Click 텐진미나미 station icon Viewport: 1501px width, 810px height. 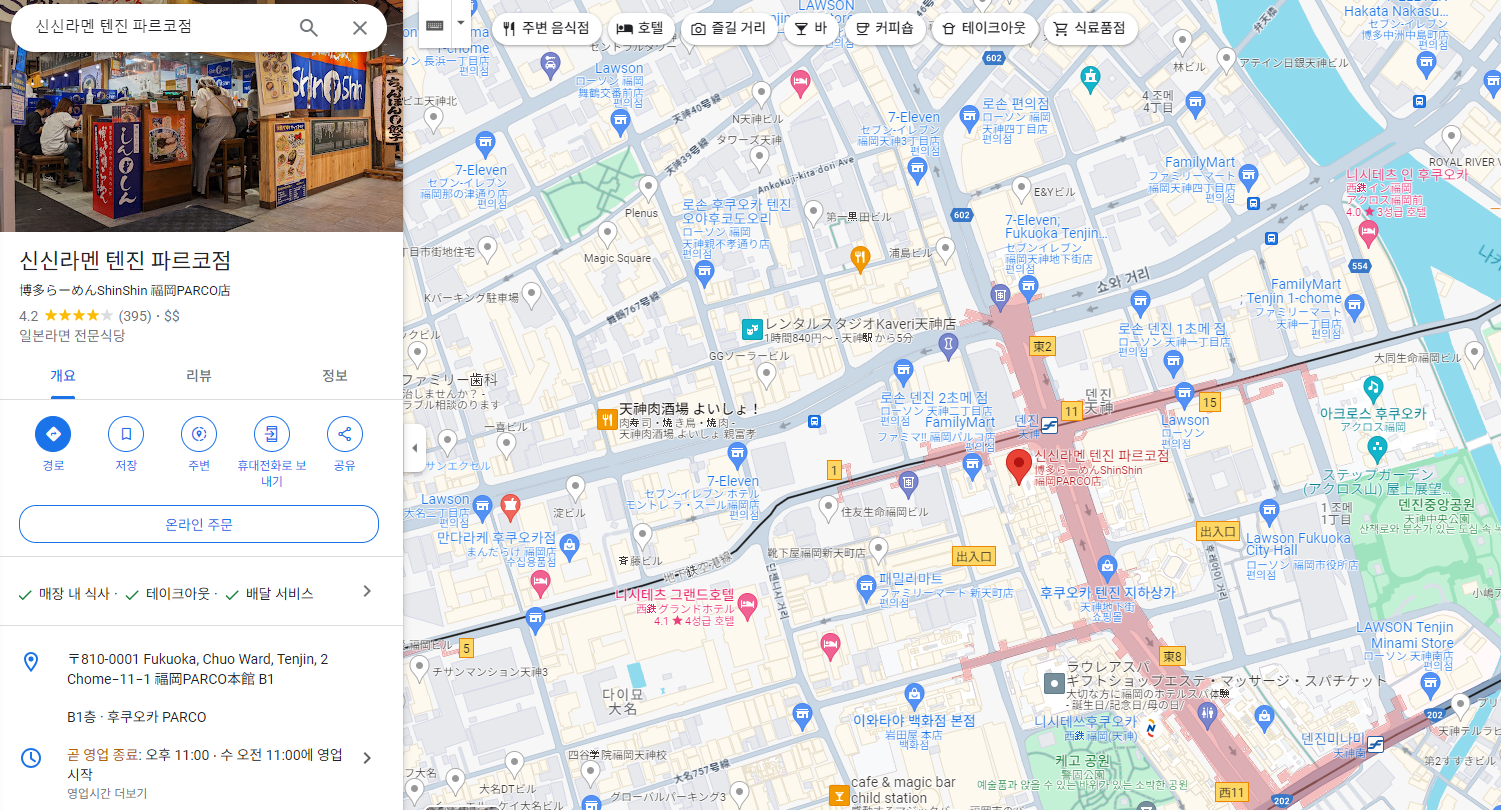1376,743
